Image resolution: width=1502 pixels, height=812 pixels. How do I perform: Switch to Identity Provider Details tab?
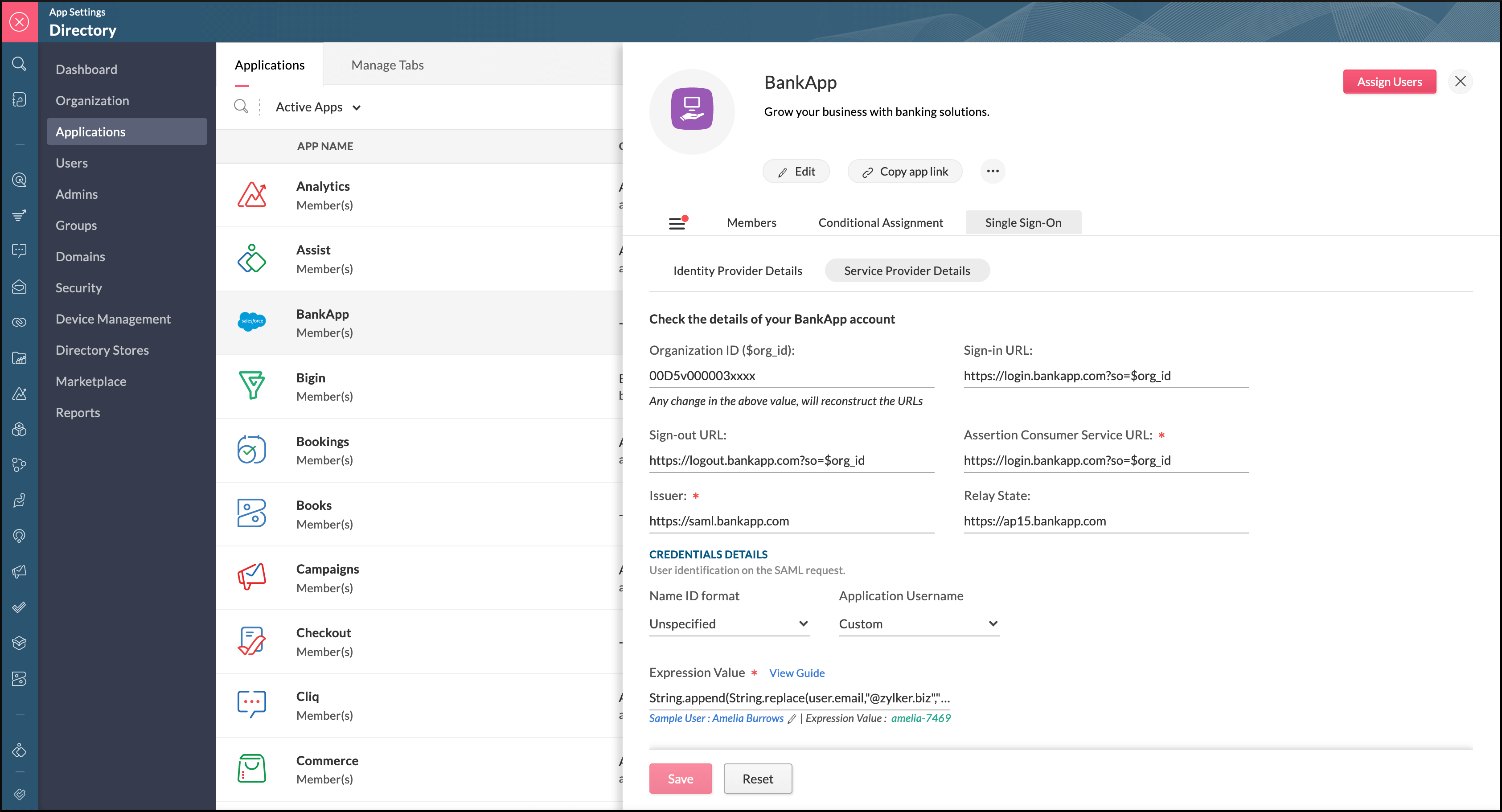[738, 271]
